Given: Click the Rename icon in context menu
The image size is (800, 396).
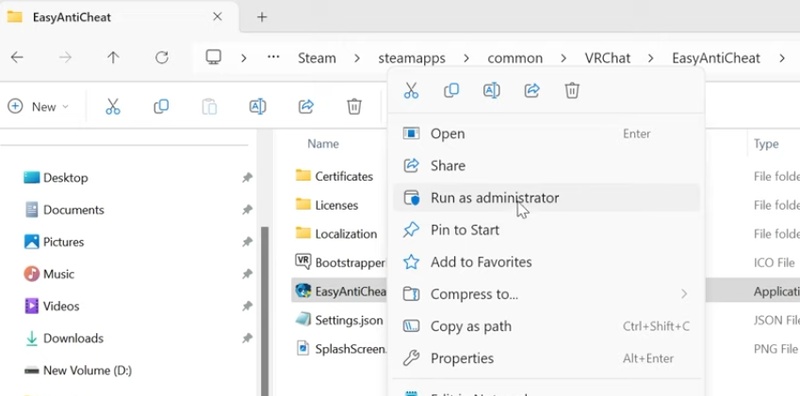Looking at the screenshot, I should coord(491,91).
